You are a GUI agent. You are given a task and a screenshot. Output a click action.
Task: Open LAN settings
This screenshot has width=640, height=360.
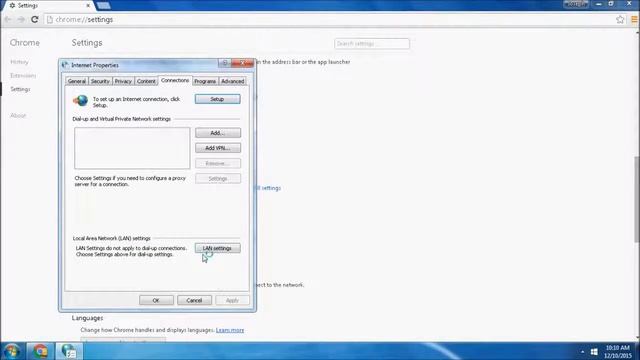218,248
